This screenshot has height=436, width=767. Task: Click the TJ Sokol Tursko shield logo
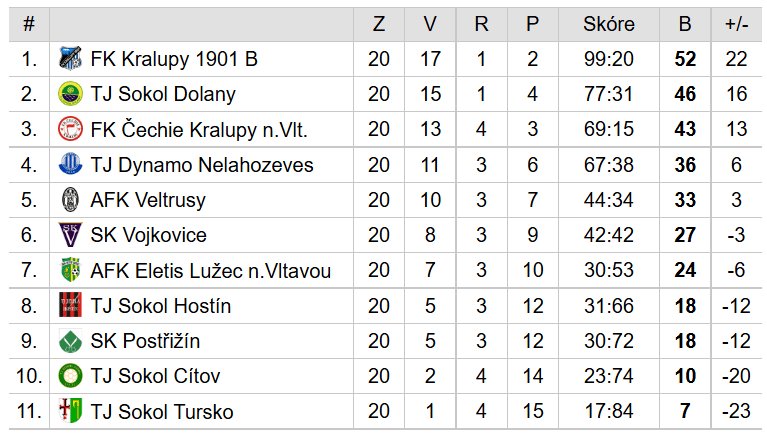pyautogui.click(x=70, y=411)
